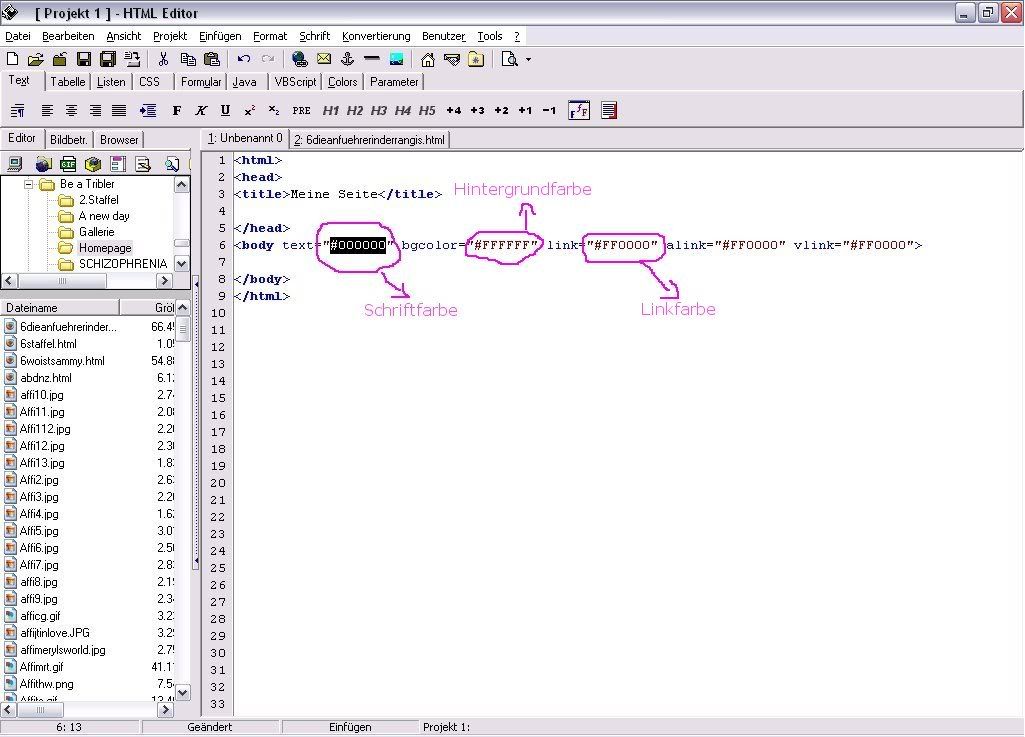Insert PRE preformatted tag
The image size is (1025, 737).
click(301, 111)
